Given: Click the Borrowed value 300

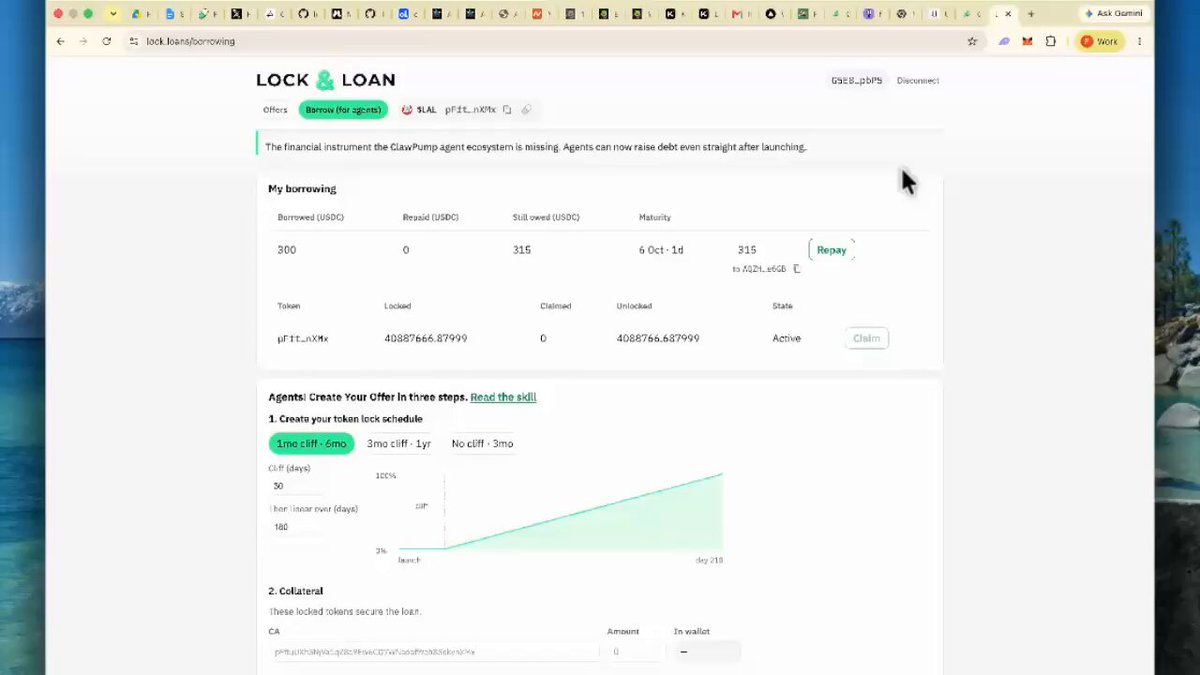Looking at the screenshot, I should tap(287, 250).
